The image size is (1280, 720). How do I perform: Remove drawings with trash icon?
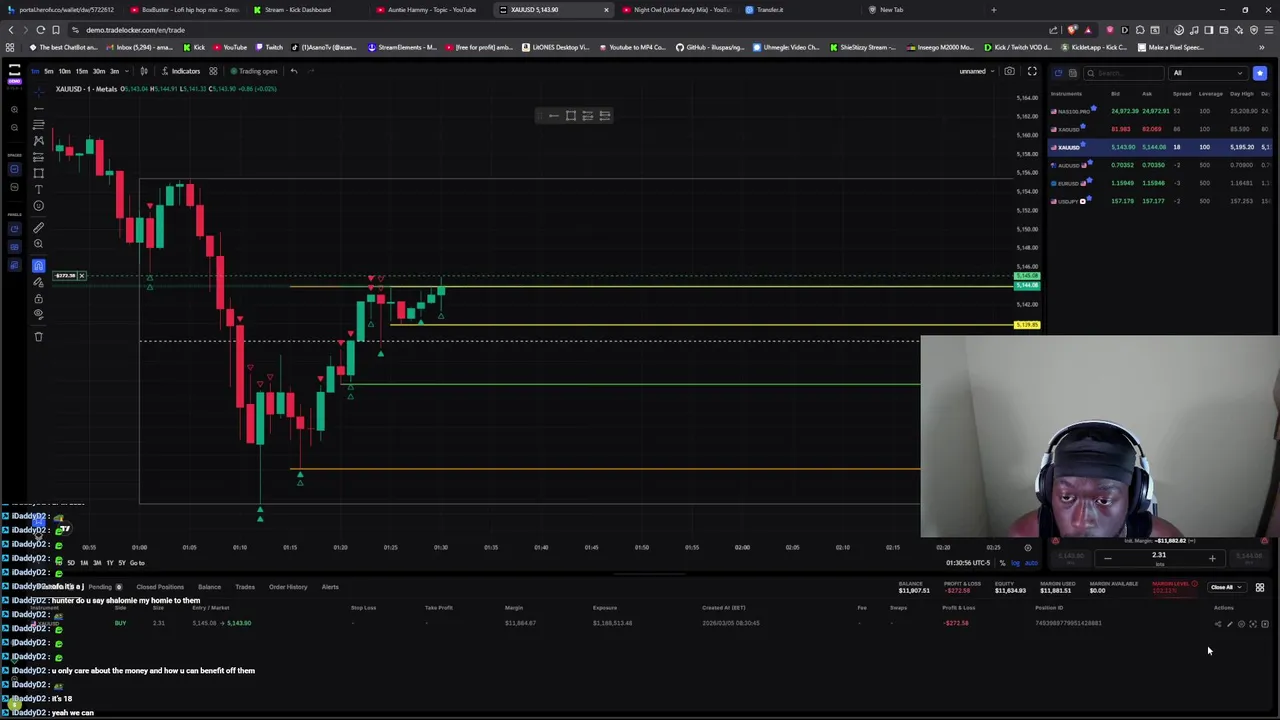[x=38, y=336]
